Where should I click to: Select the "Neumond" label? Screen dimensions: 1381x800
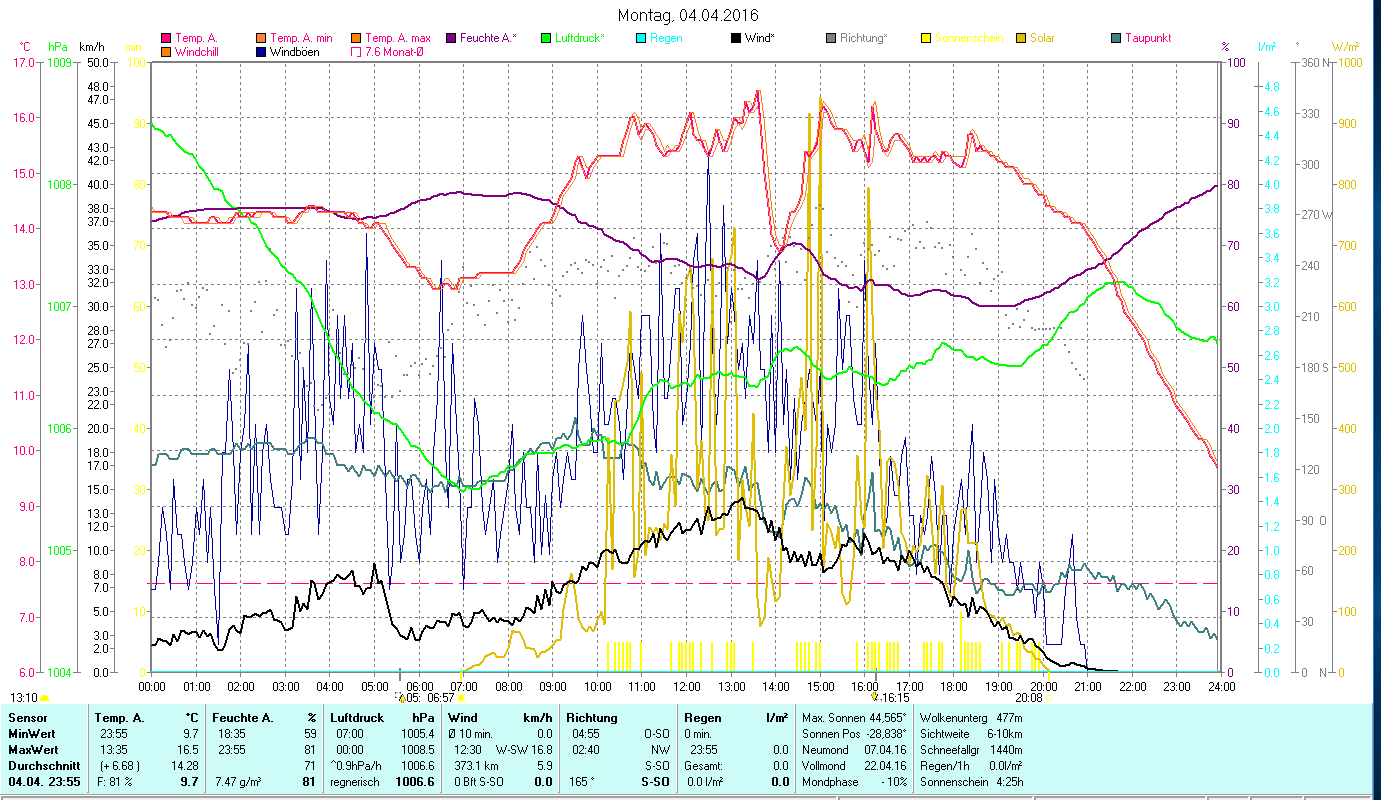(825, 749)
